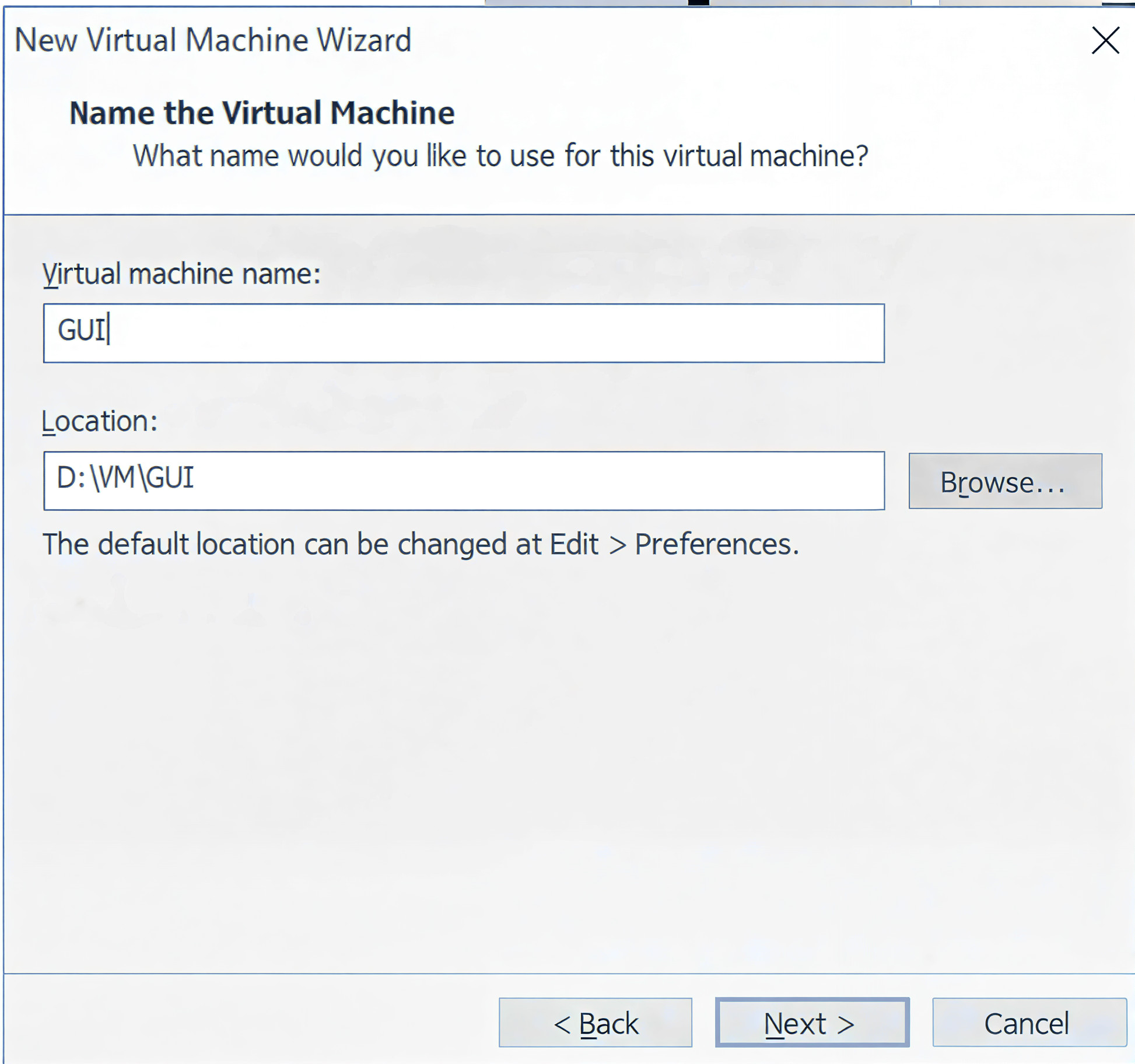Click the 'Name the Virtual Machine' heading
The width and height of the screenshot is (1135, 1064).
261,113
